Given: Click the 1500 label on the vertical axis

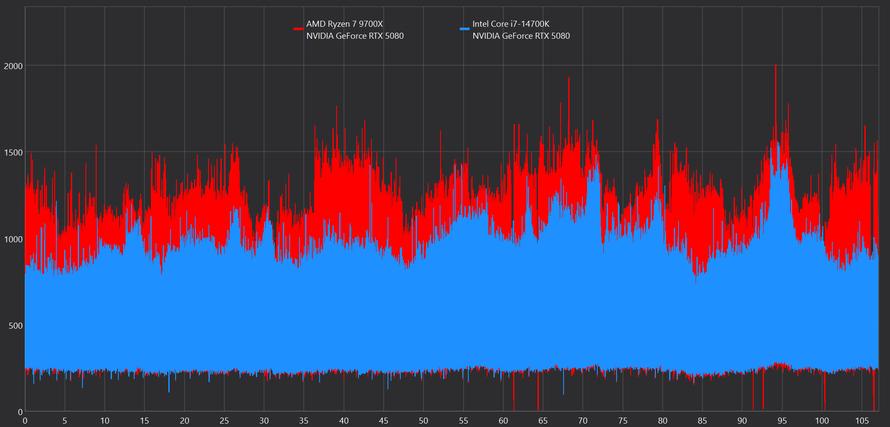Looking at the screenshot, I should (x=12, y=153).
